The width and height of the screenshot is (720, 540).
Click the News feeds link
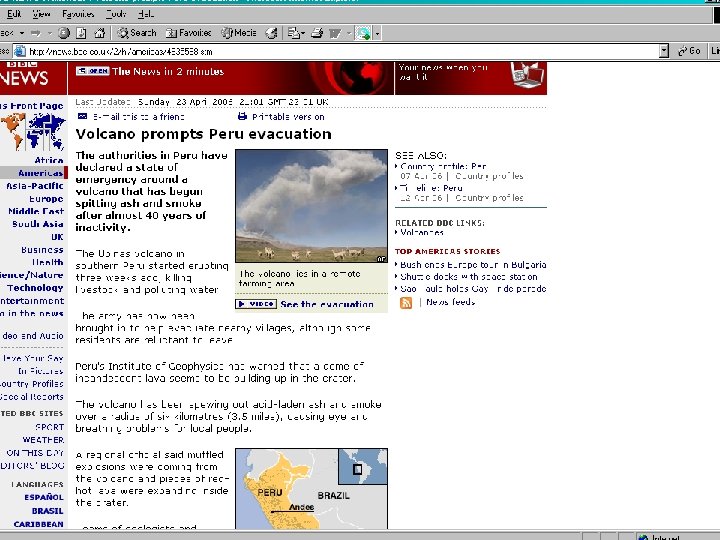(450, 302)
